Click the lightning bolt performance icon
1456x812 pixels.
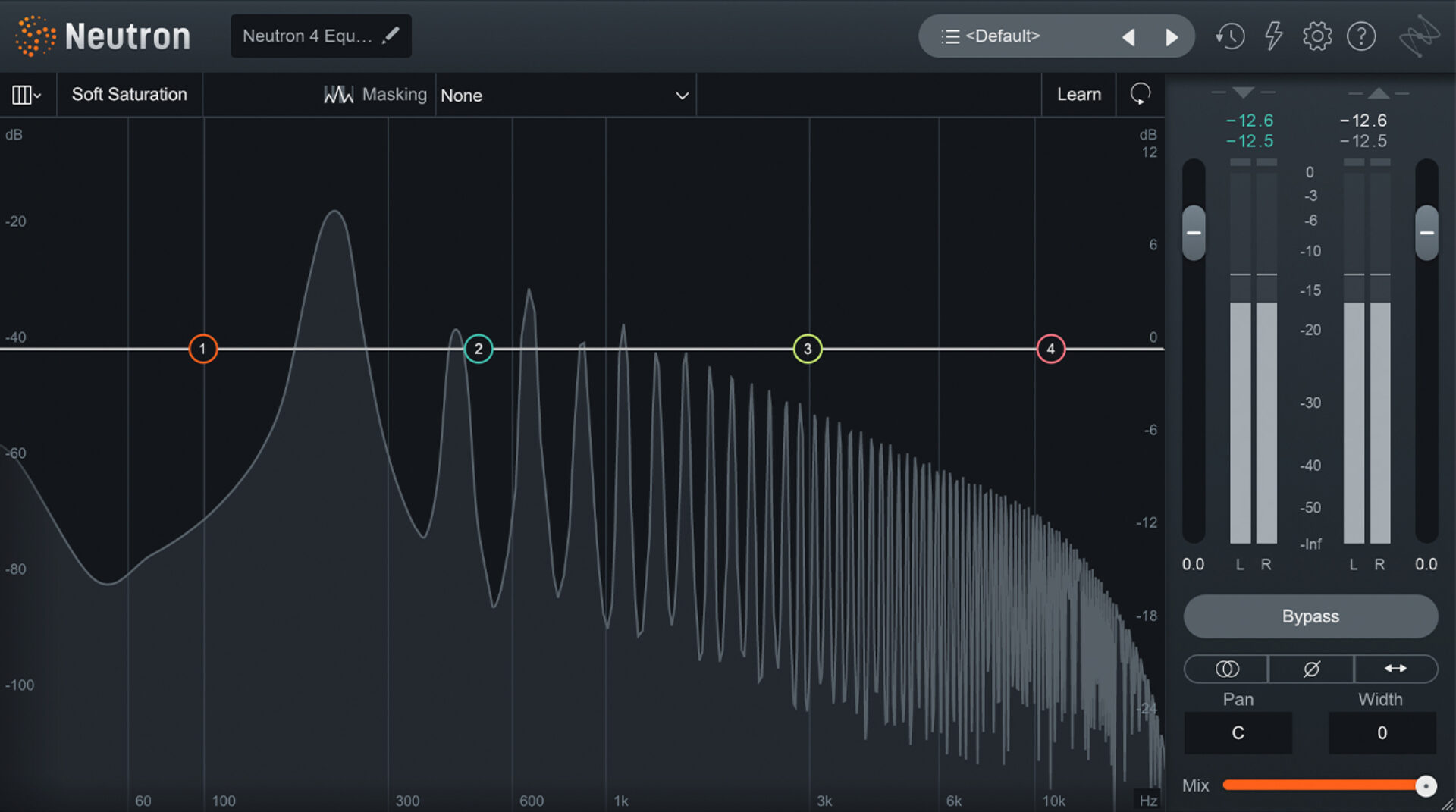click(1274, 36)
